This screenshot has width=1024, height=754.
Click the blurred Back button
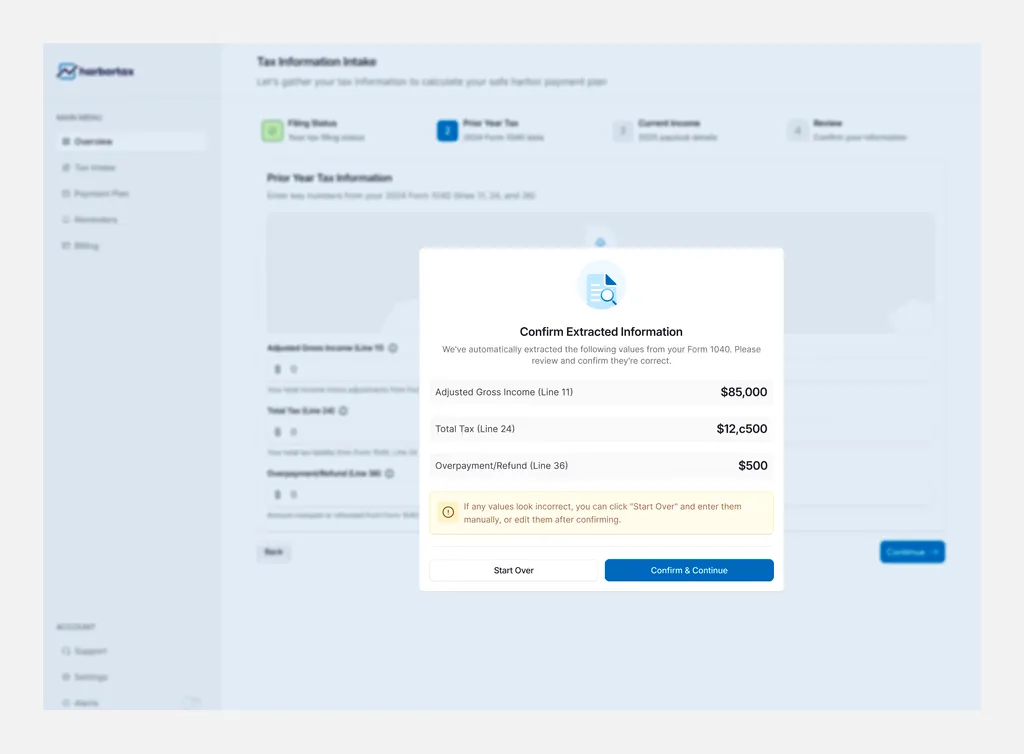coord(274,552)
